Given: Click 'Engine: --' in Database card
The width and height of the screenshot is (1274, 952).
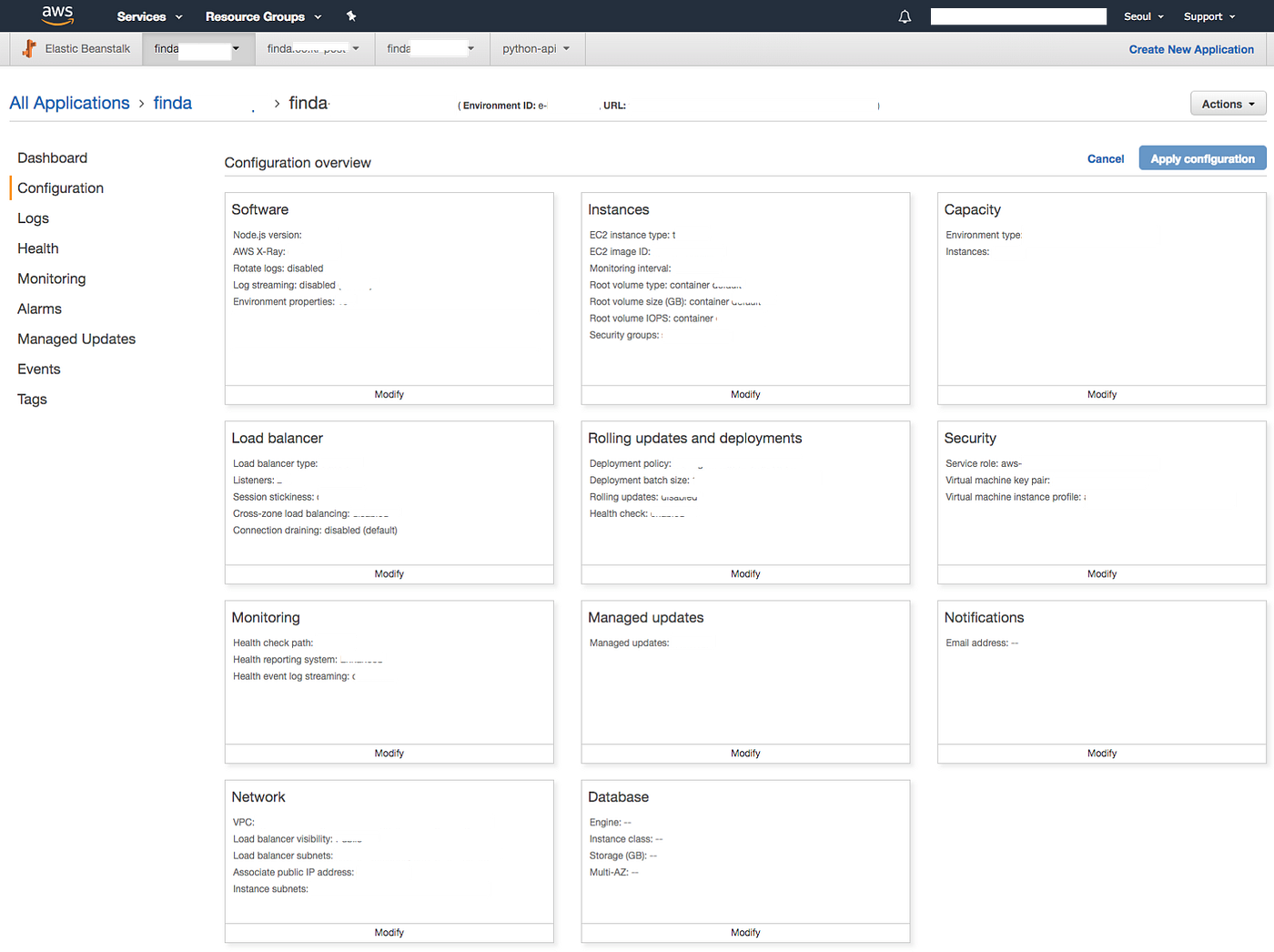Looking at the screenshot, I should pos(611,823).
